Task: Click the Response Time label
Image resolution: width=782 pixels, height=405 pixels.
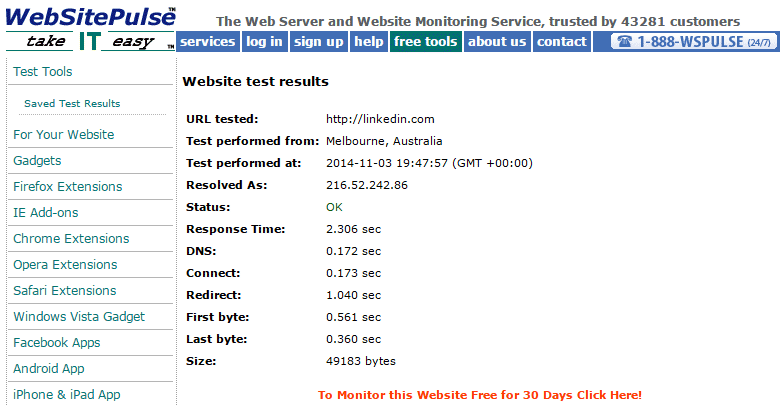Action: coord(235,229)
